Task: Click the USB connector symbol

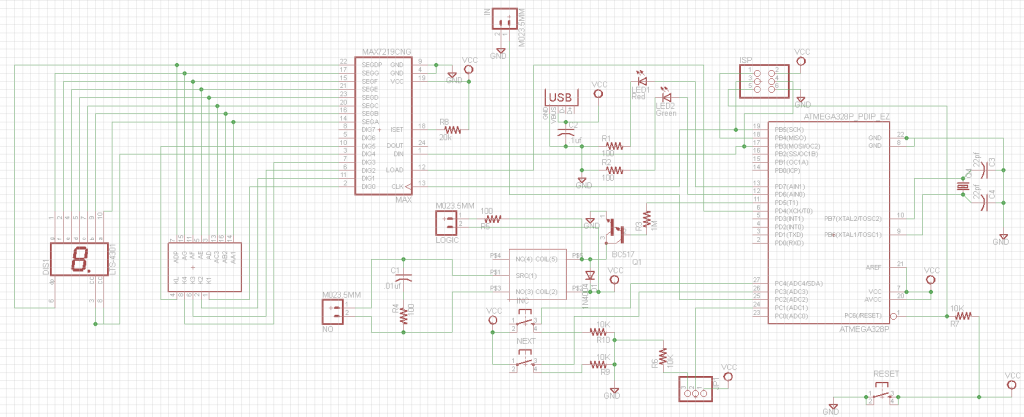Action: pyautogui.click(x=560, y=97)
